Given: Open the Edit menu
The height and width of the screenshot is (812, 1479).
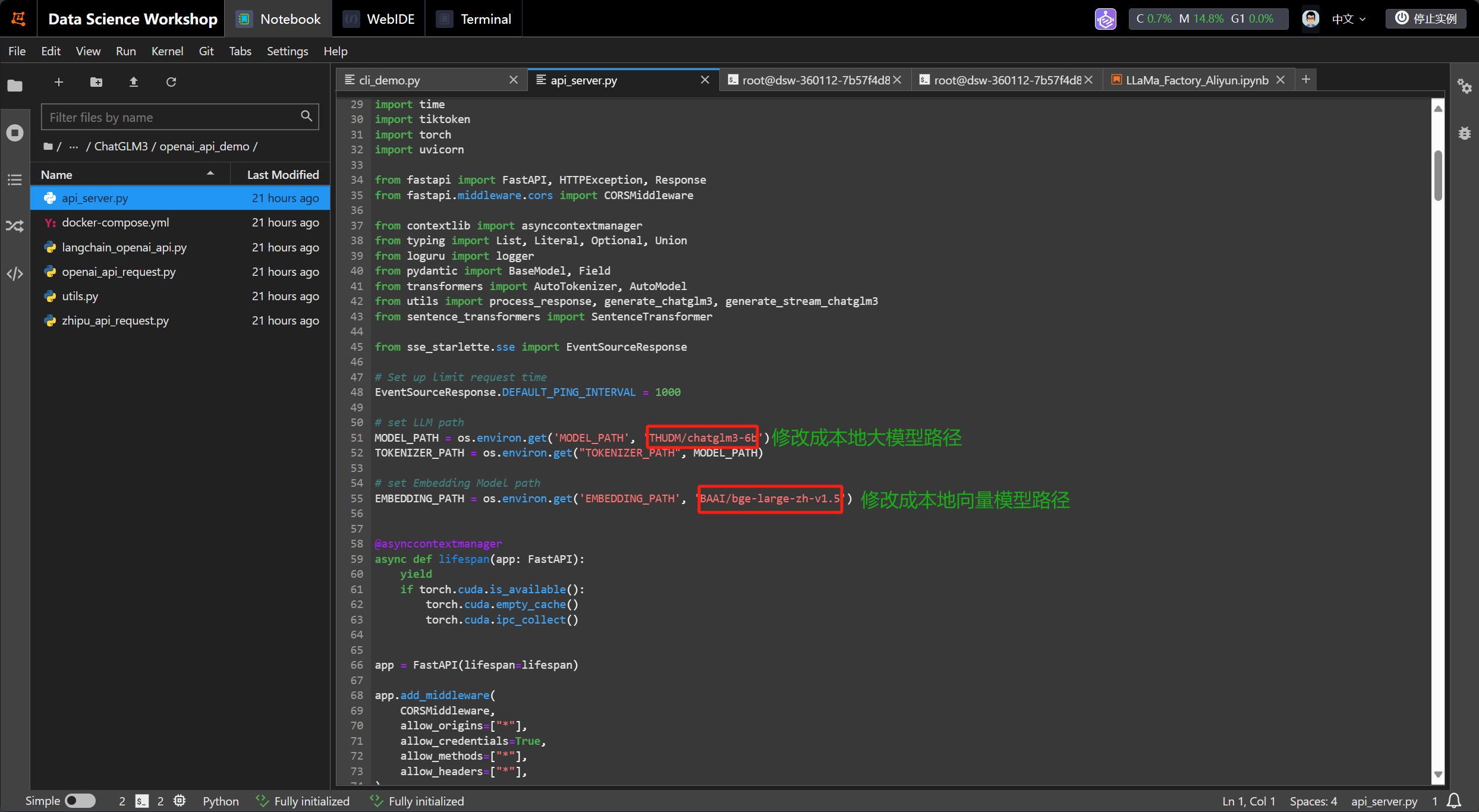Looking at the screenshot, I should pyautogui.click(x=51, y=51).
